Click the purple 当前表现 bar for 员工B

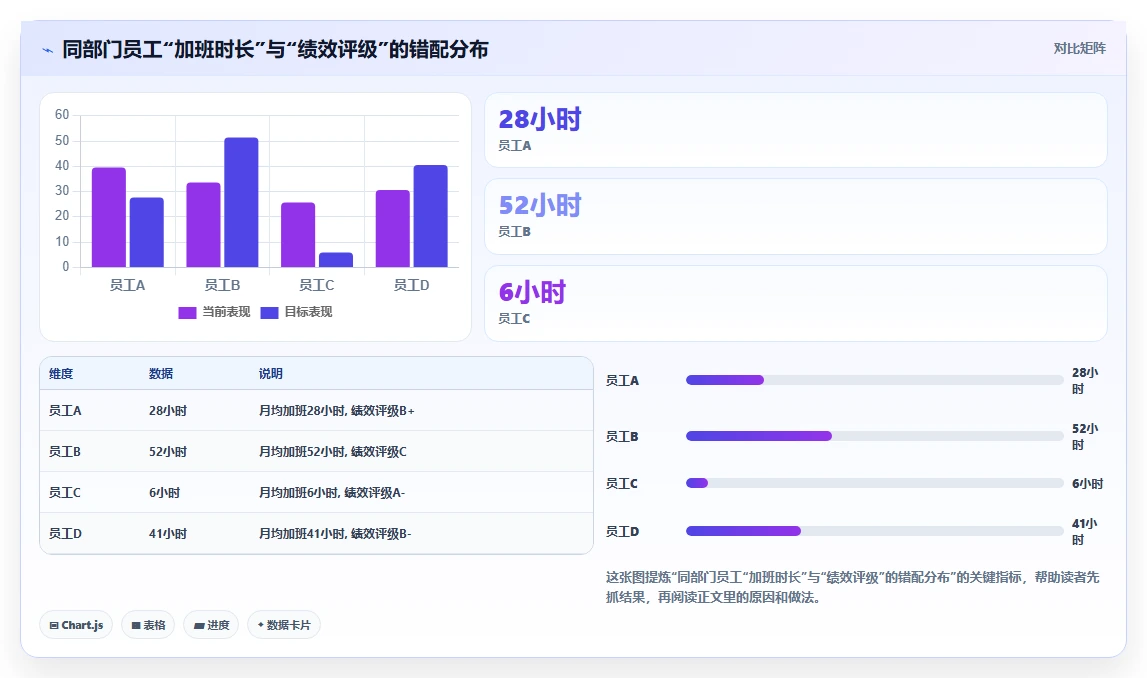(203, 225)
